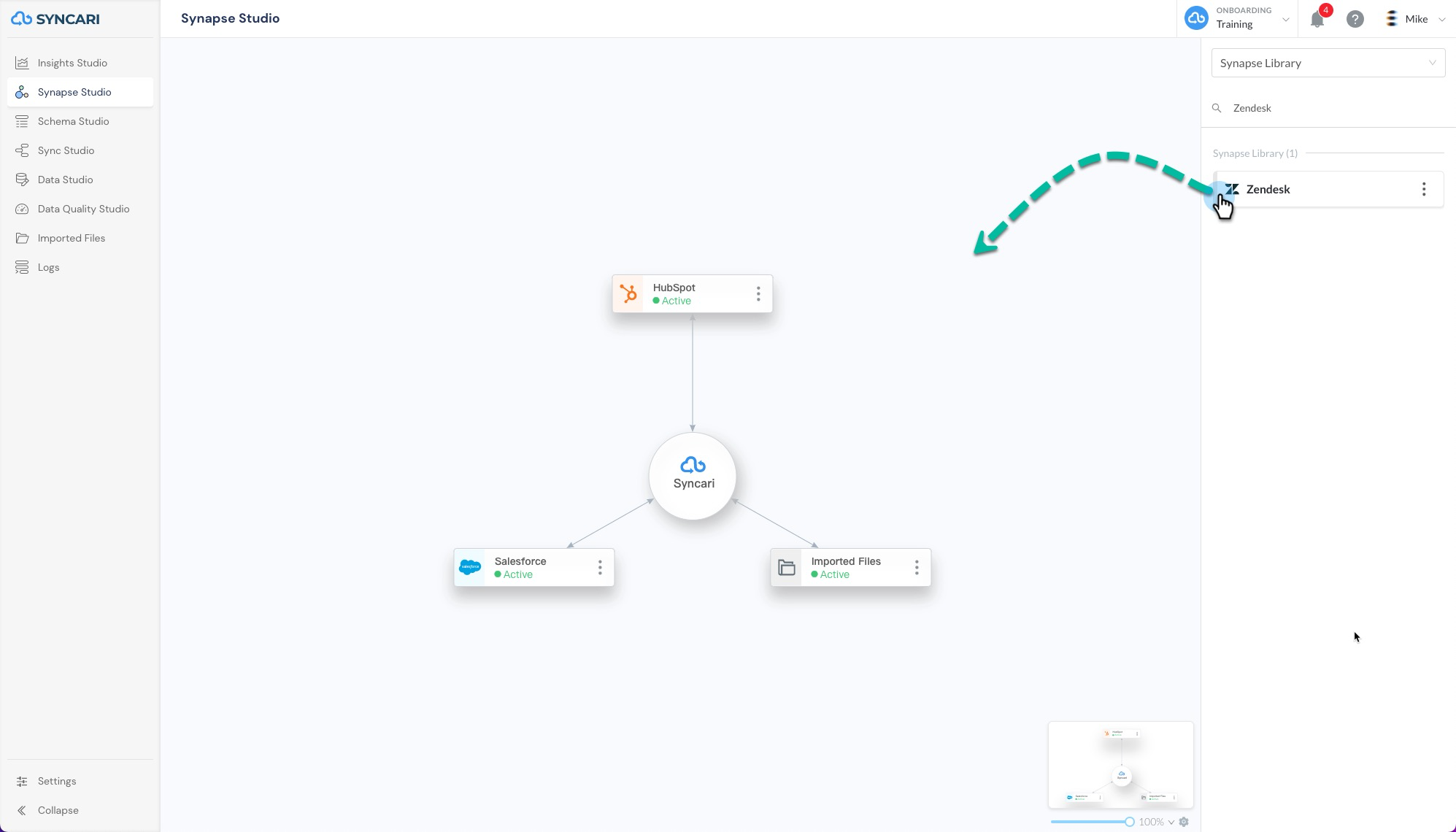Click the Sync Studio flow icon
This screenshot has width=1456, height=832.
[22, 150]
